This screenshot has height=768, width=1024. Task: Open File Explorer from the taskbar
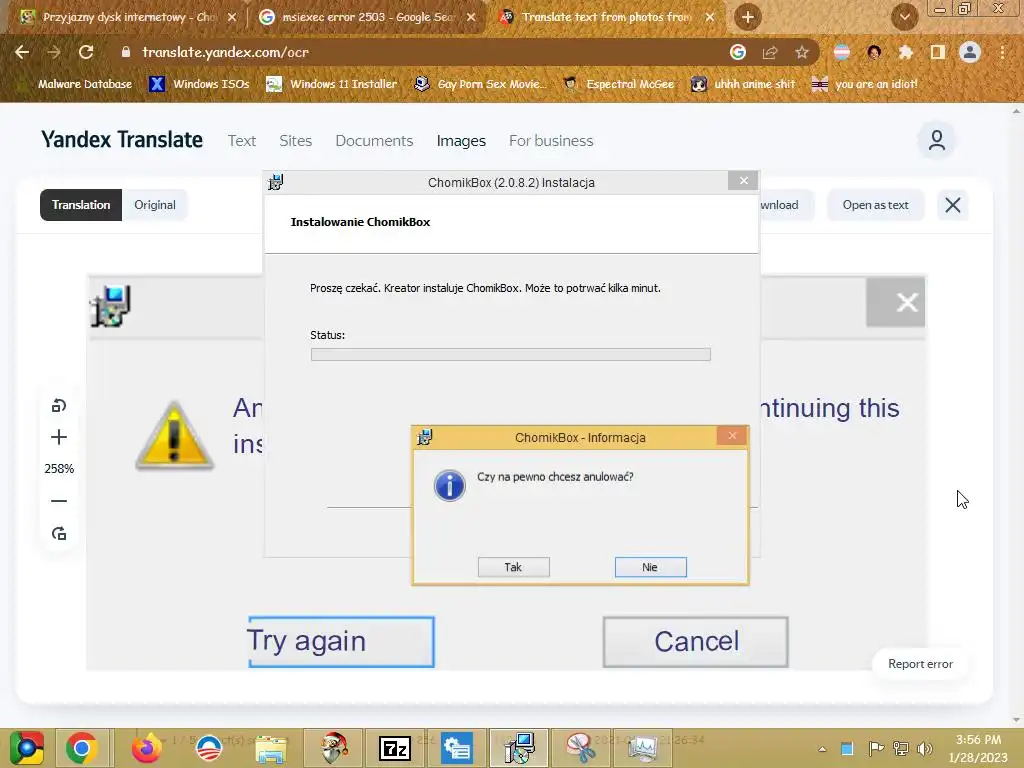click(271, 748)
